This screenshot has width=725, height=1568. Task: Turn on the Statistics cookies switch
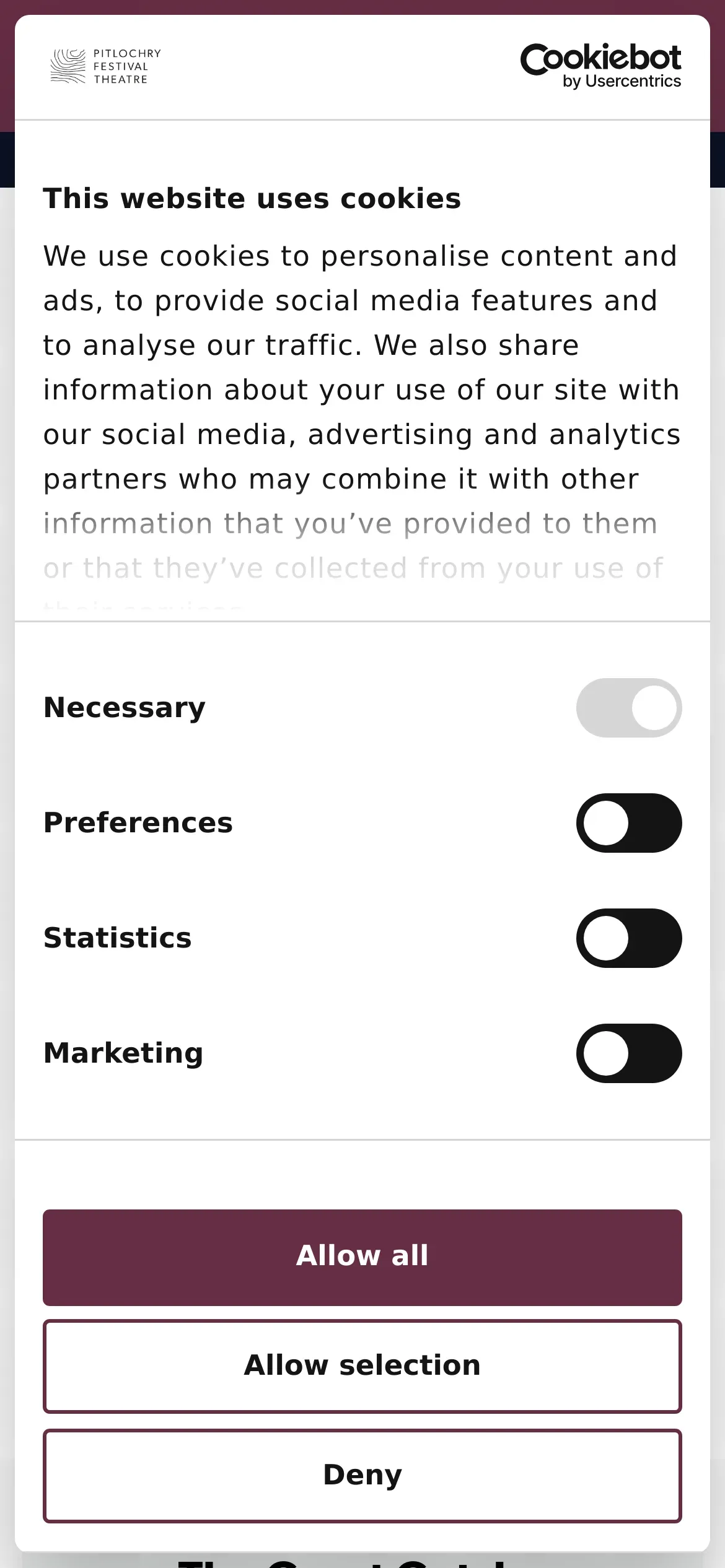pyautogui.click(x=628, y=938)
